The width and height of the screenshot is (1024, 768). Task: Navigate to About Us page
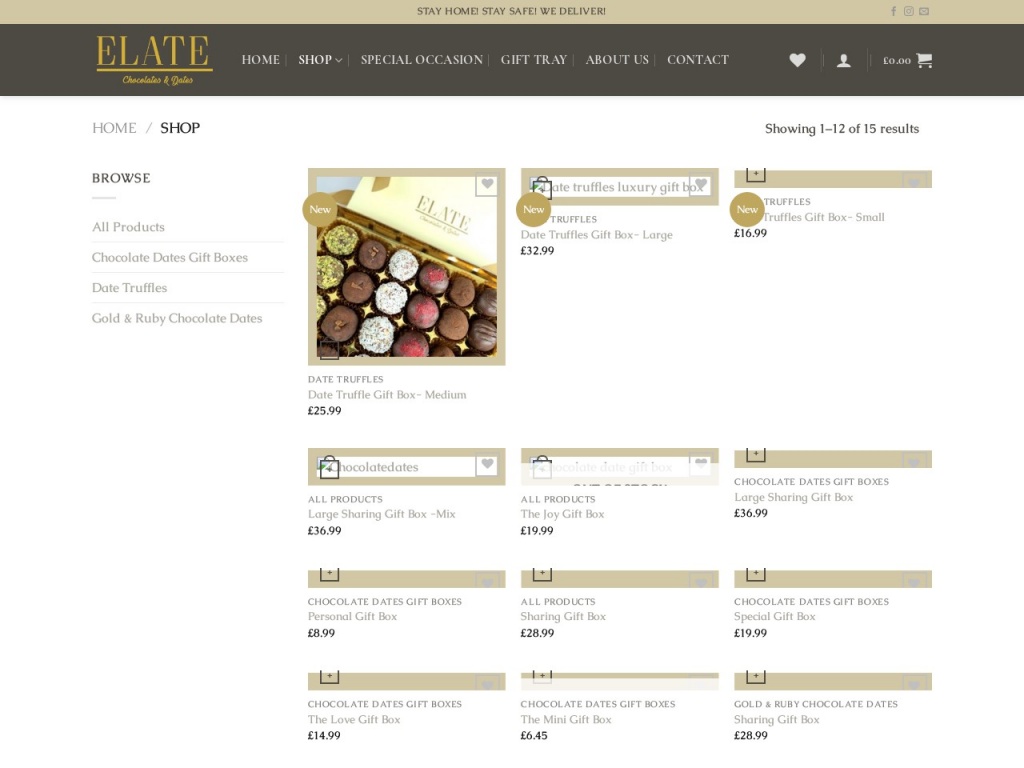point(617,60)
